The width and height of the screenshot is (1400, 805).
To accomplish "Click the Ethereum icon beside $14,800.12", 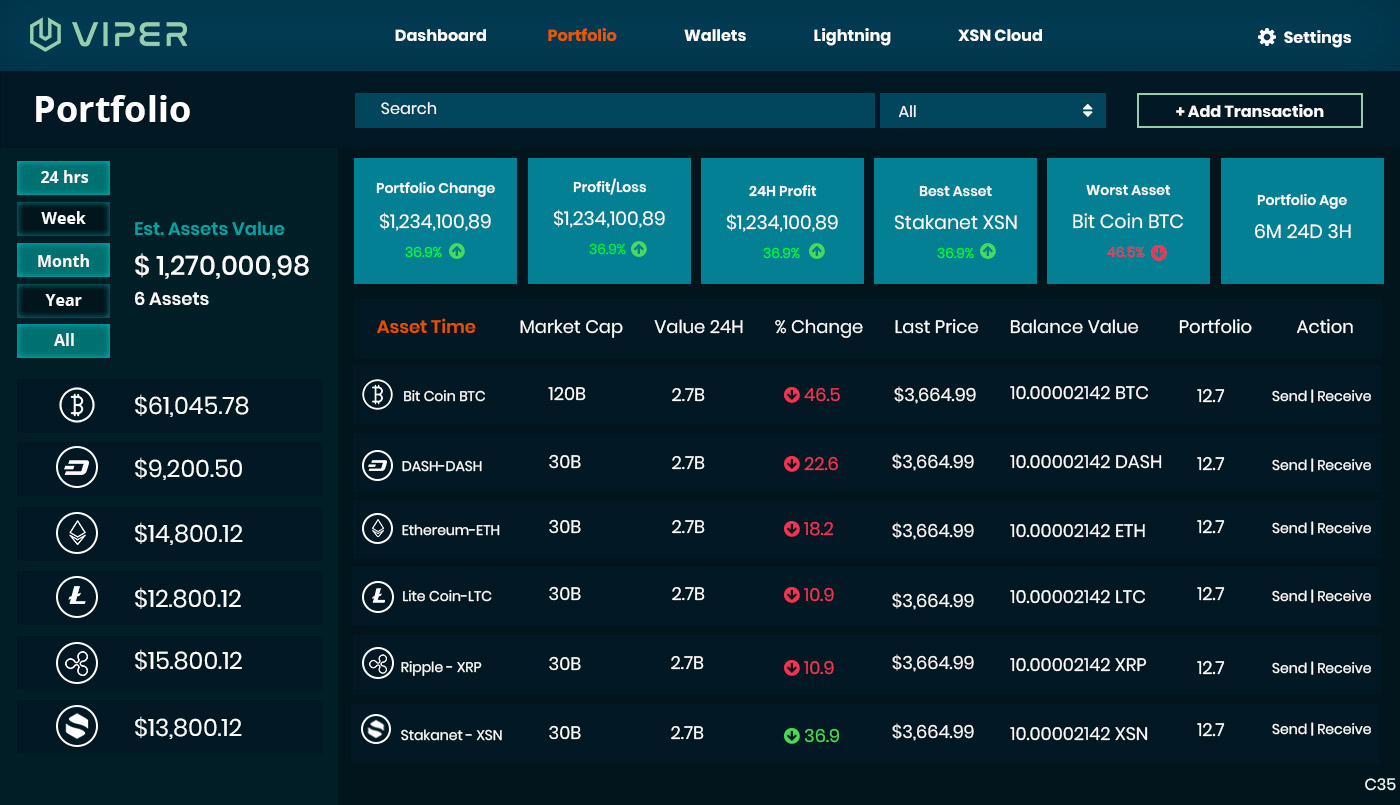I will point(77,533).
